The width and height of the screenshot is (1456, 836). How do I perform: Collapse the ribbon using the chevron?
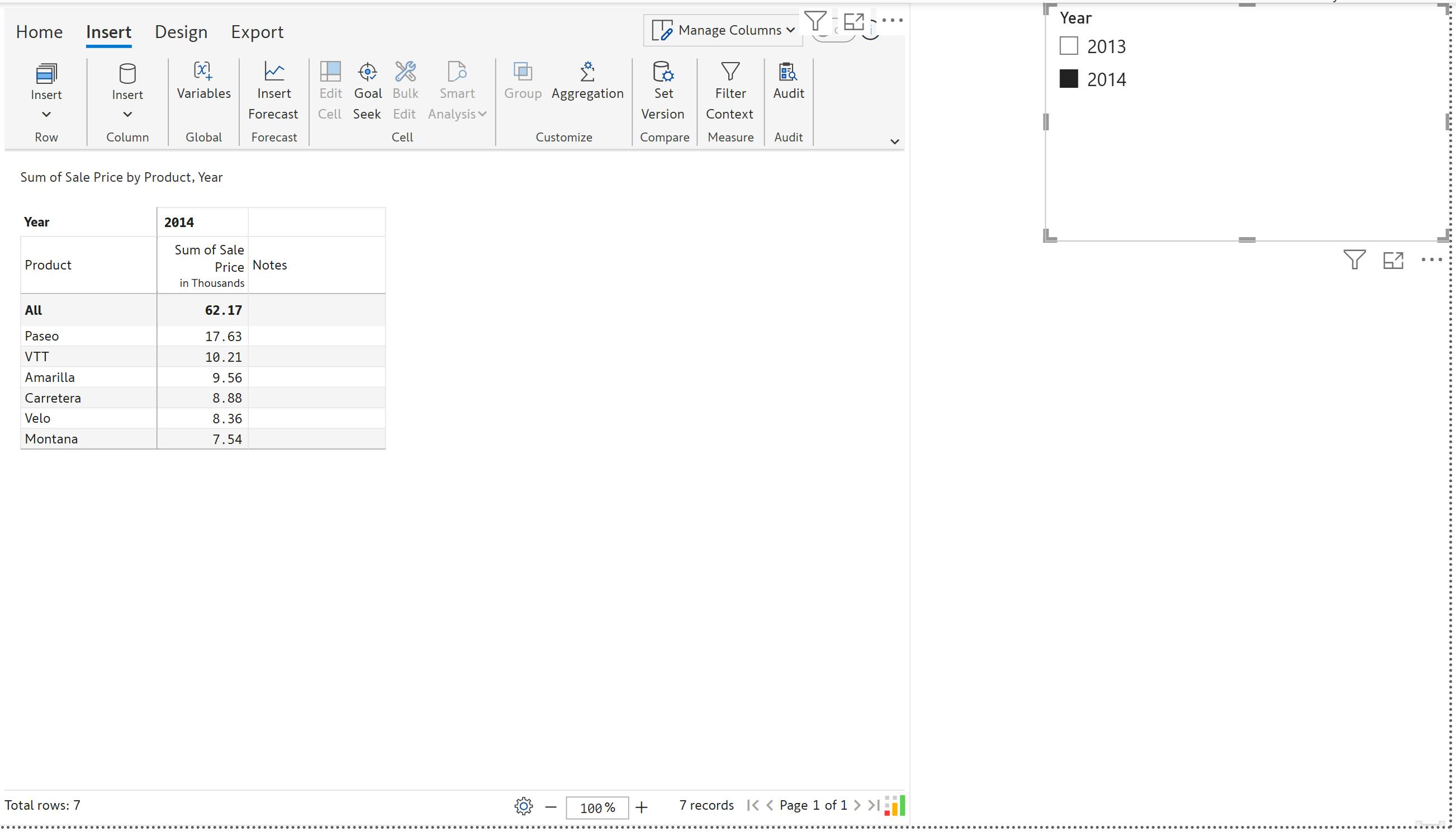894,142
